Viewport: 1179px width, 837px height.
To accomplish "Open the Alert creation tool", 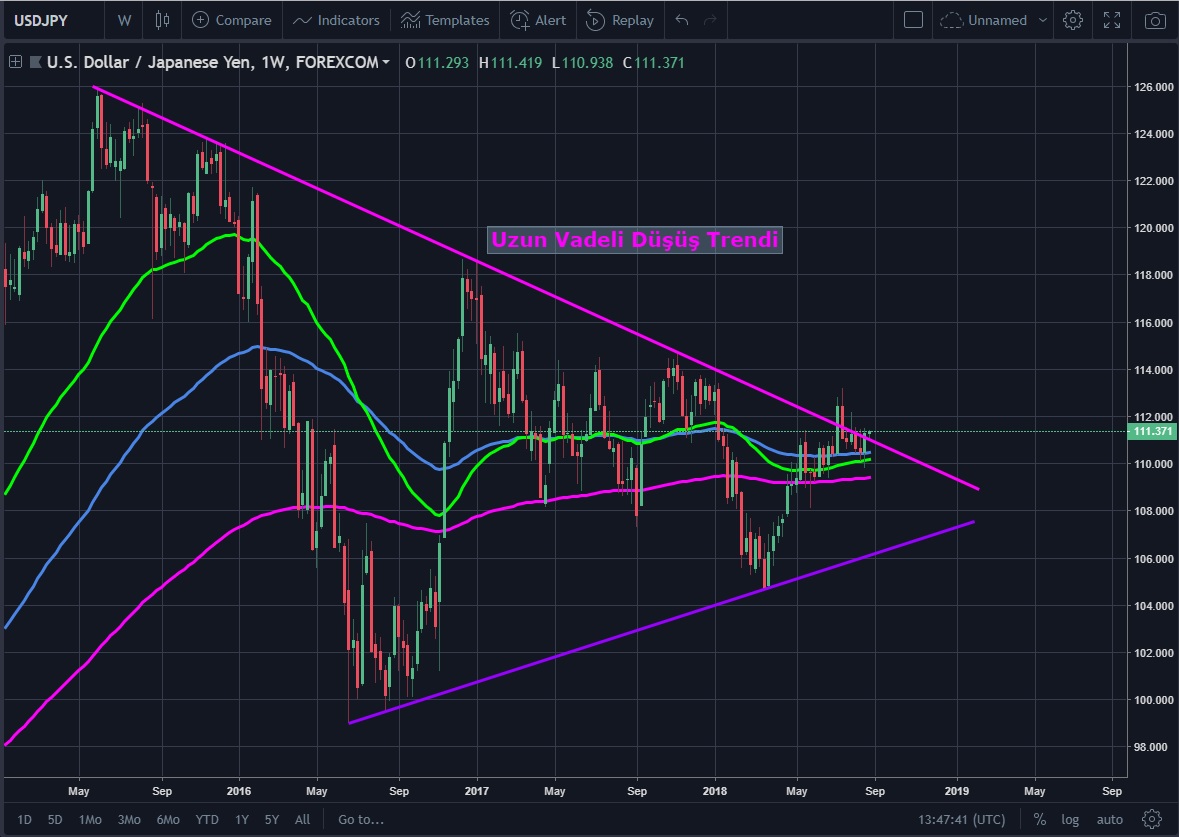I will point(538,20).
